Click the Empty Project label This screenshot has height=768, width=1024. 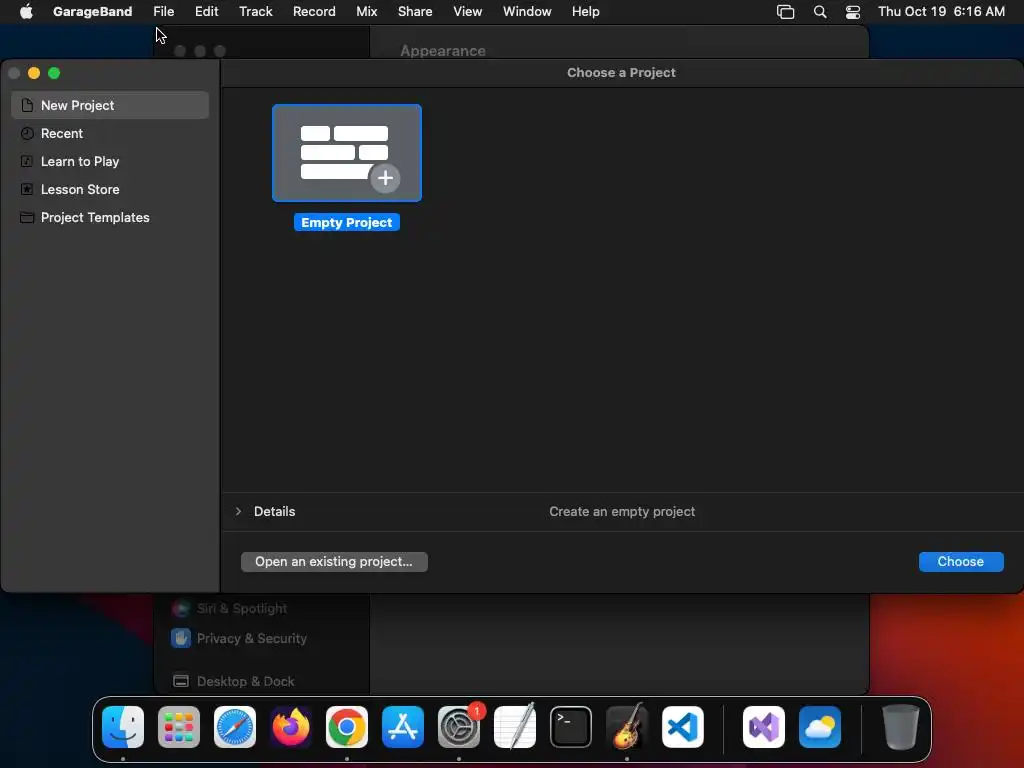pos(347,223)
